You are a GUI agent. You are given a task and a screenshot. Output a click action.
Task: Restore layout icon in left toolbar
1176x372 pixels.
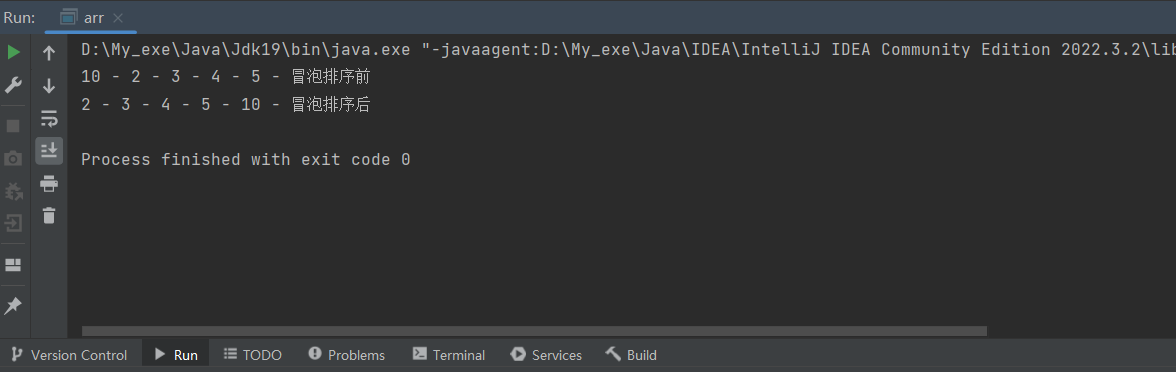point(14,265)
